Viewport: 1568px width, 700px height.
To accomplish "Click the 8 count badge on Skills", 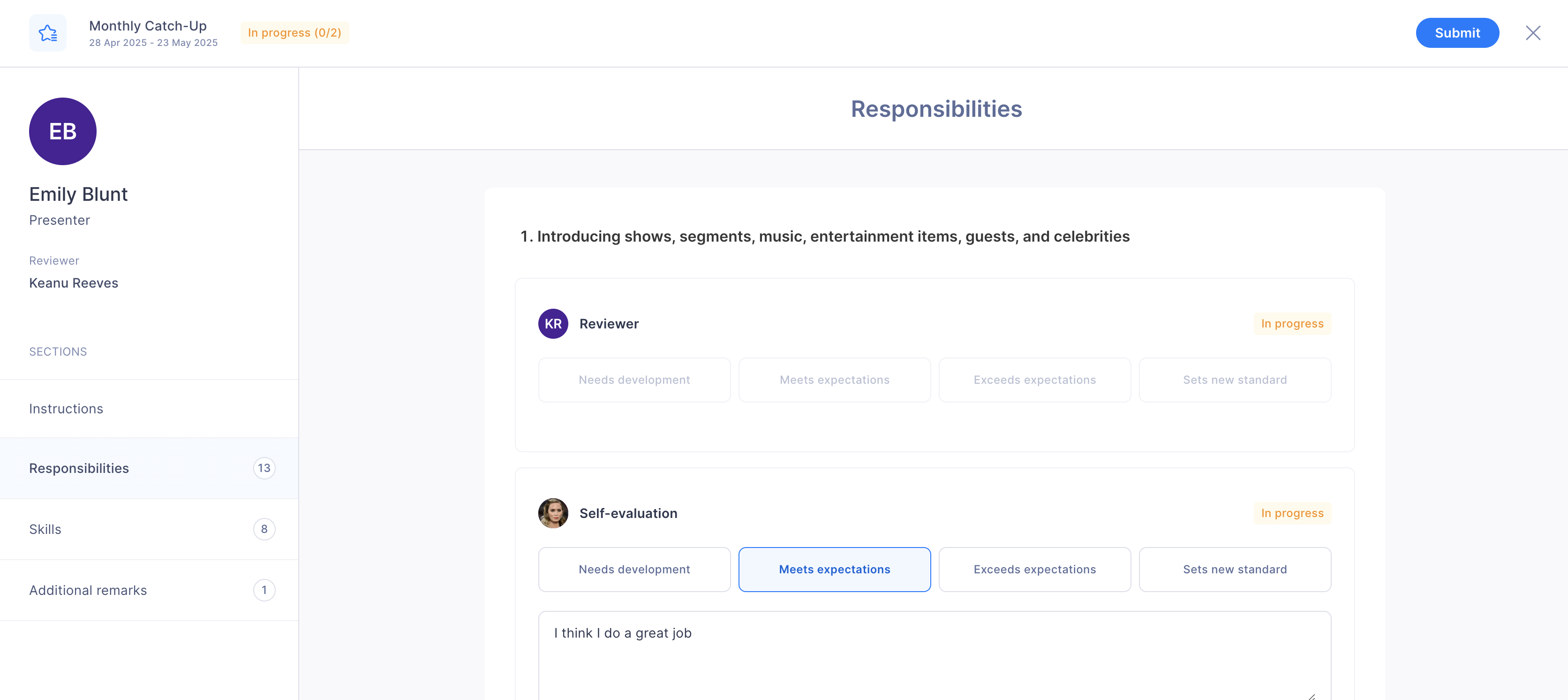I will 264,529.
